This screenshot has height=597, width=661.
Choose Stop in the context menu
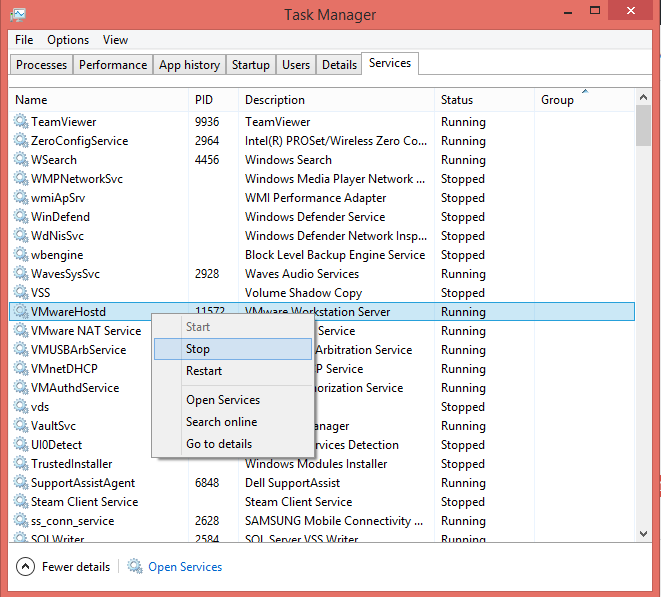tap(233, 349)
